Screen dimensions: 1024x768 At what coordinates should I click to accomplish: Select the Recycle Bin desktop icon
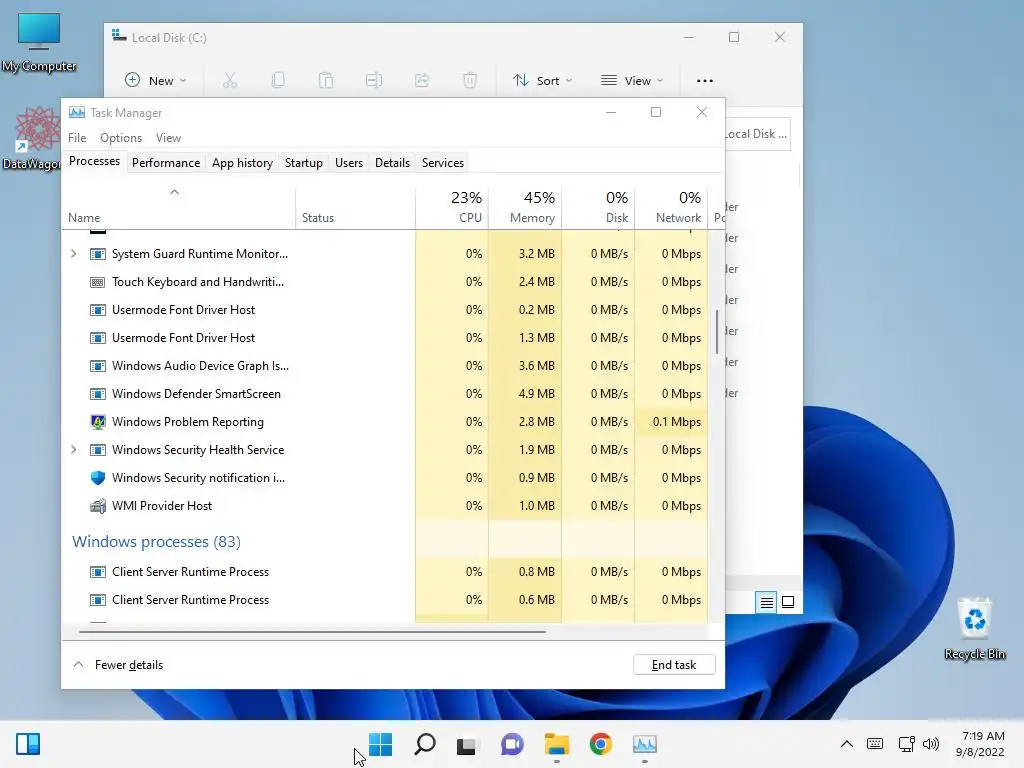tap(974, 628)
